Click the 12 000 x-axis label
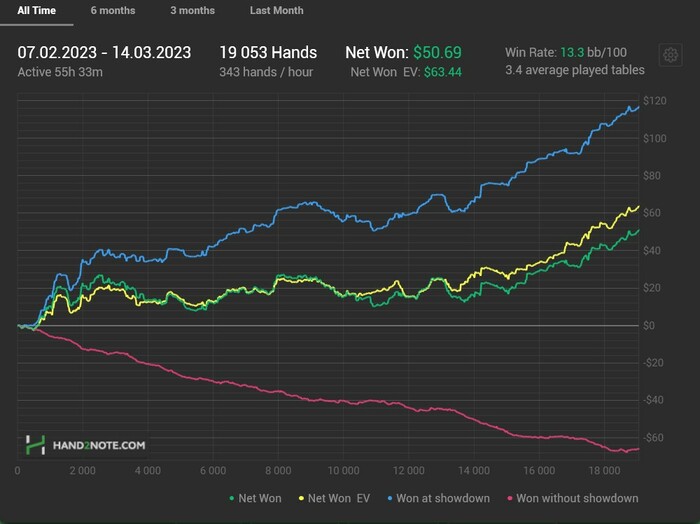The height and width of the screenshot is (524, 700). tap(408, 470)
